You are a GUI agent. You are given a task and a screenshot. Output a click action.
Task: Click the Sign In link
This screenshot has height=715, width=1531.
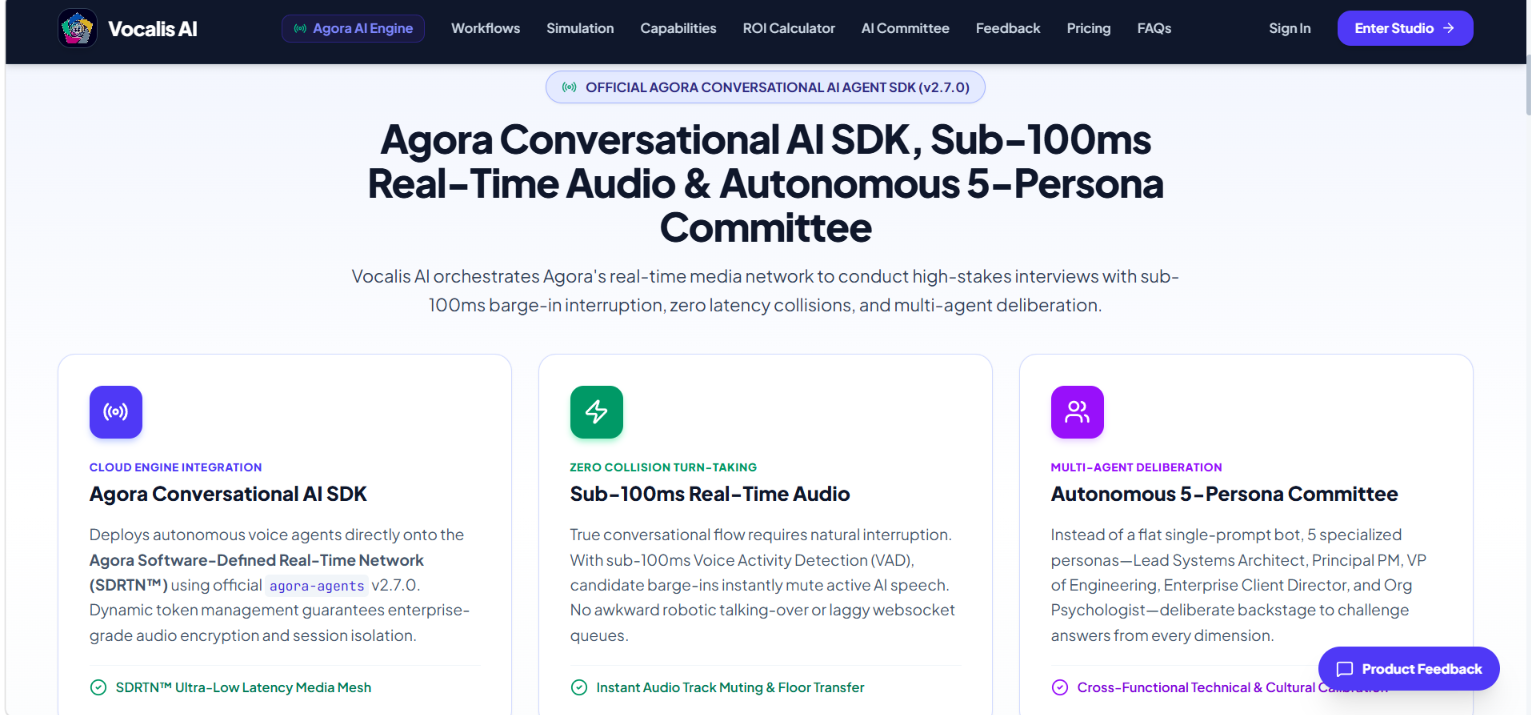(x=1290, y=28)
